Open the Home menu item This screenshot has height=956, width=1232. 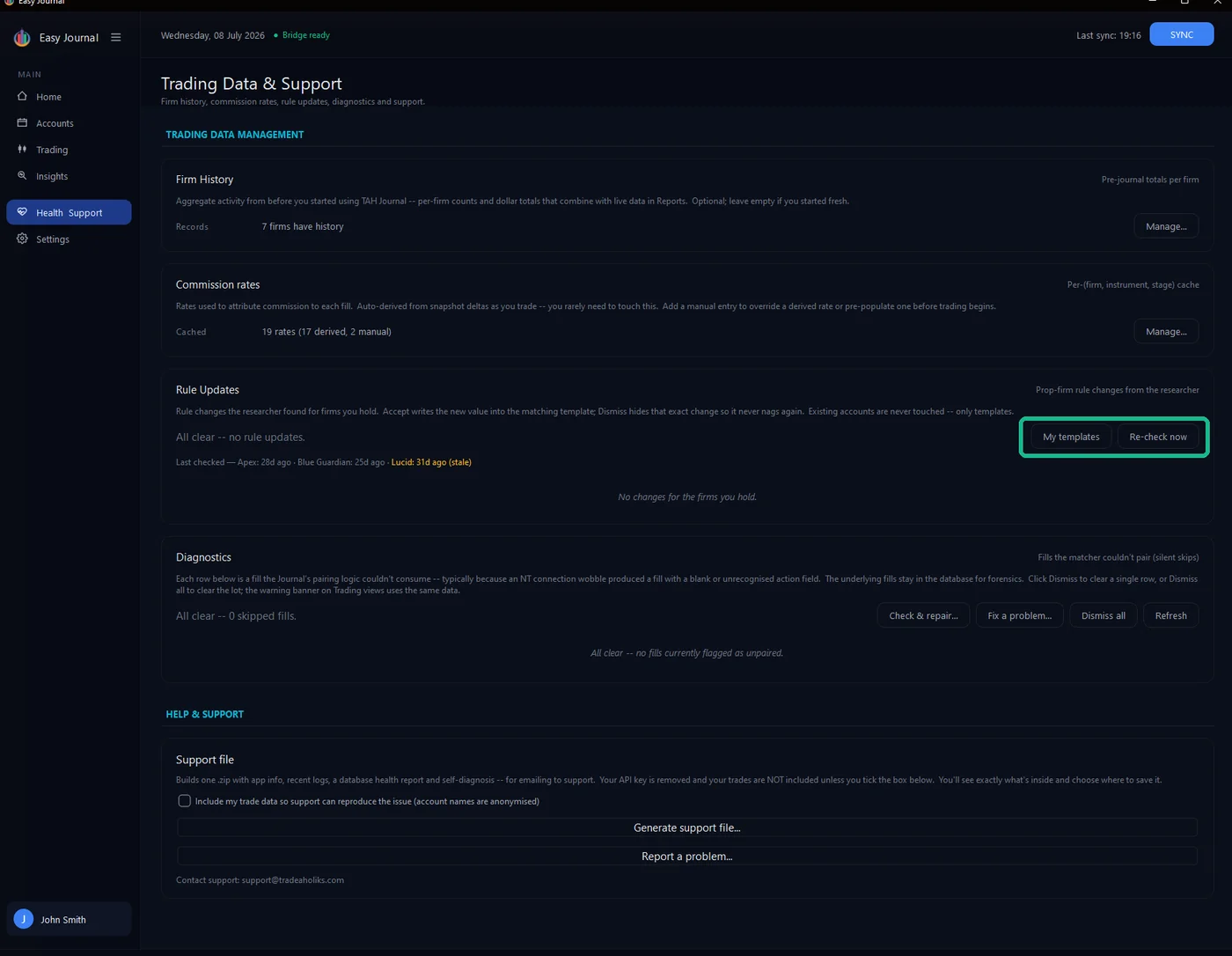tap(69, 97)
